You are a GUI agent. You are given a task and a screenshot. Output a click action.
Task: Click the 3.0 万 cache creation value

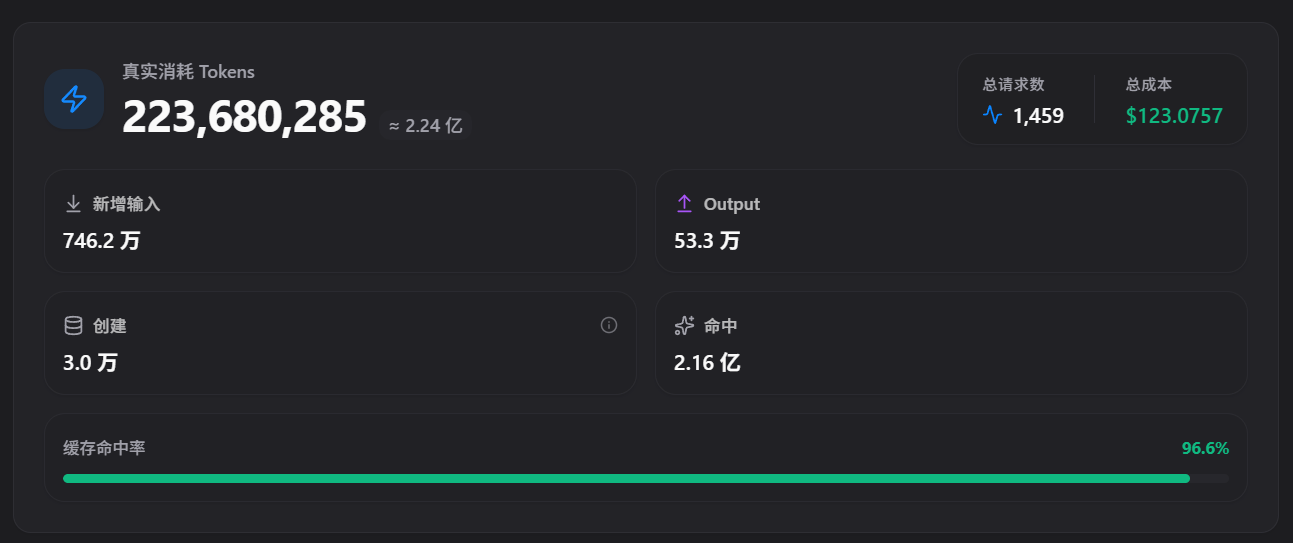pos(90,363)
